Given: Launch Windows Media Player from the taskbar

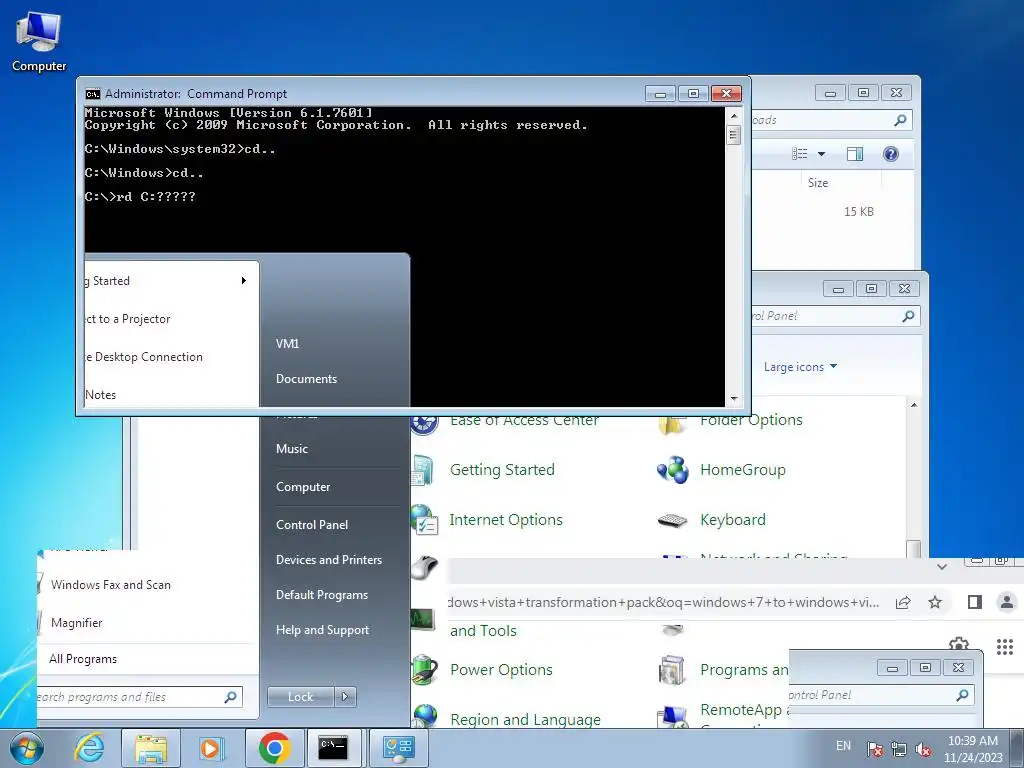Looking at the screenshot, I should point(210,748).
